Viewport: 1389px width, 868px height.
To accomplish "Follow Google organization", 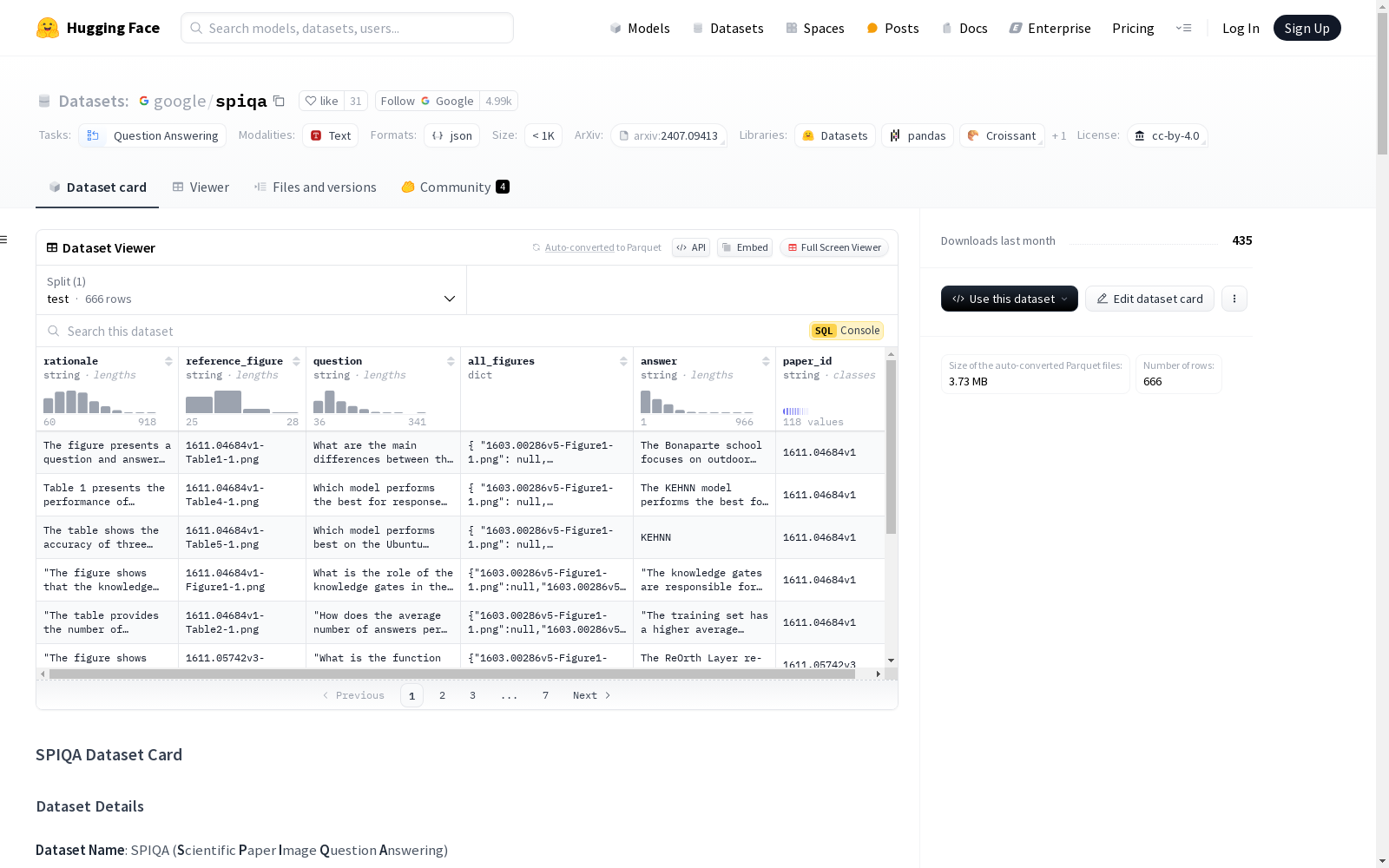I will click(427, 101).
